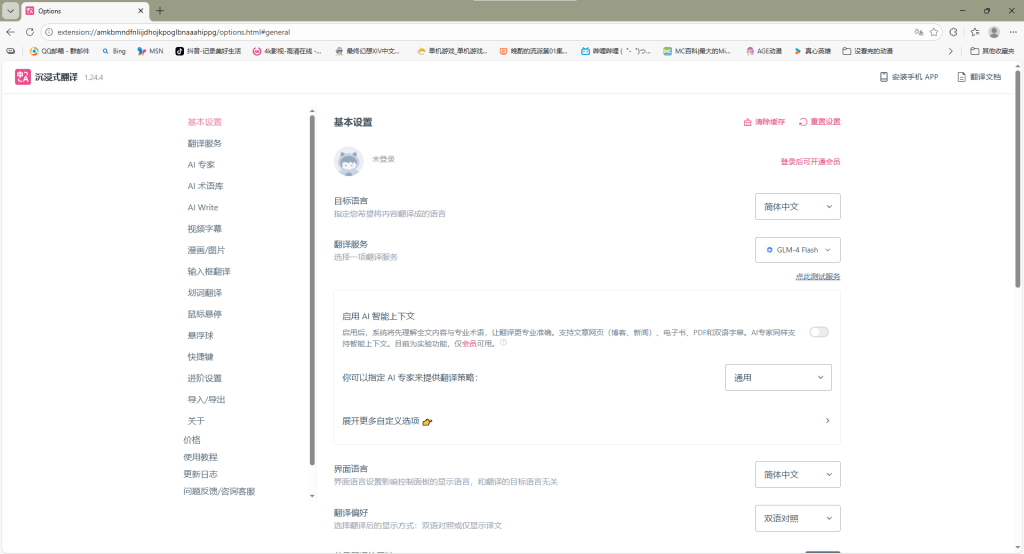Screen dimensions: 1024x554
Task: Open AGE动漫 bookmark
Action: tap(764, 51)
